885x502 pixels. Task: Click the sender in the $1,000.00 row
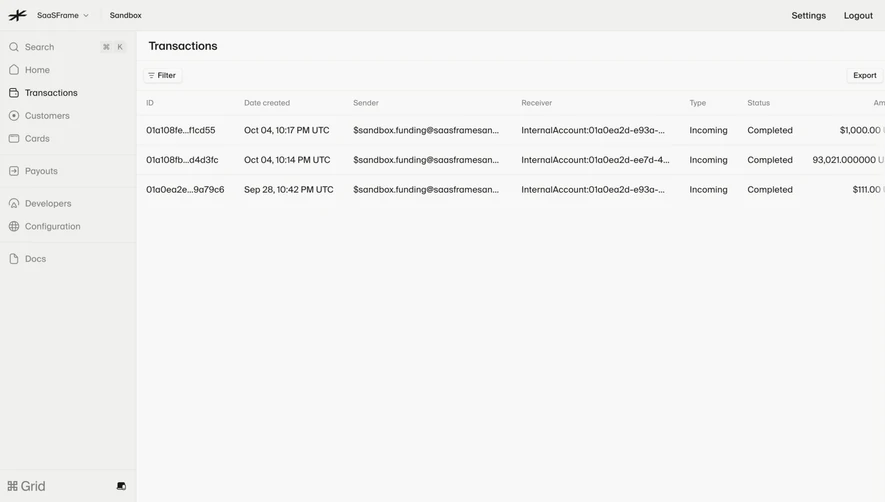(426, 130)
